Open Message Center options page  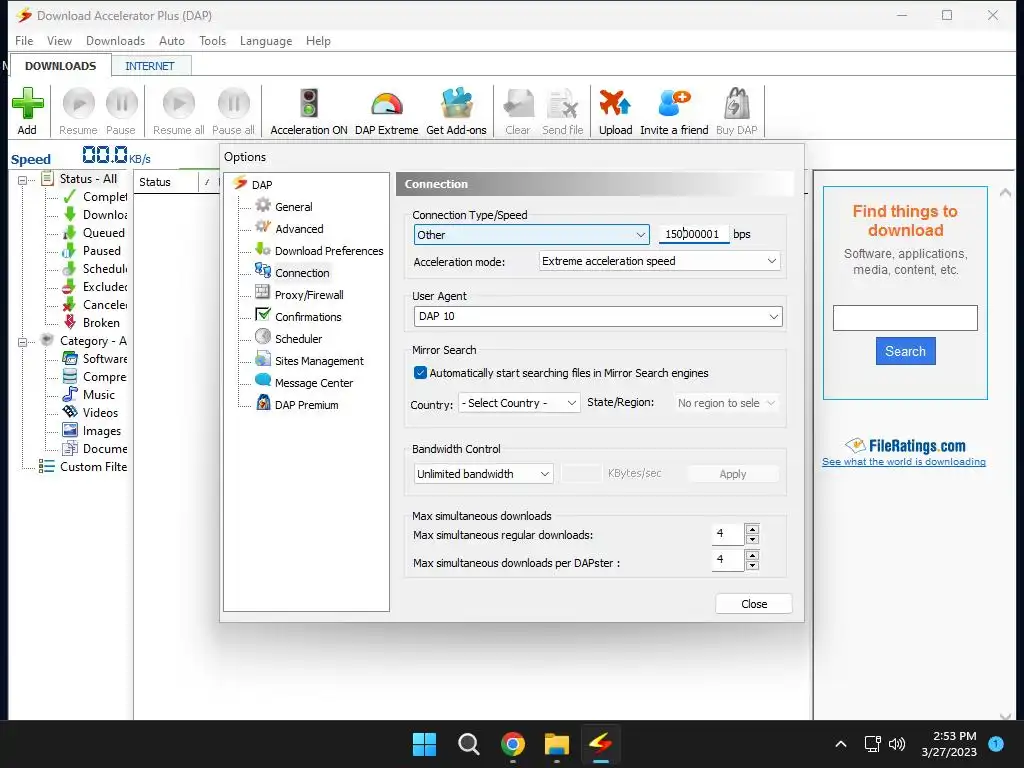coord(313,383)
